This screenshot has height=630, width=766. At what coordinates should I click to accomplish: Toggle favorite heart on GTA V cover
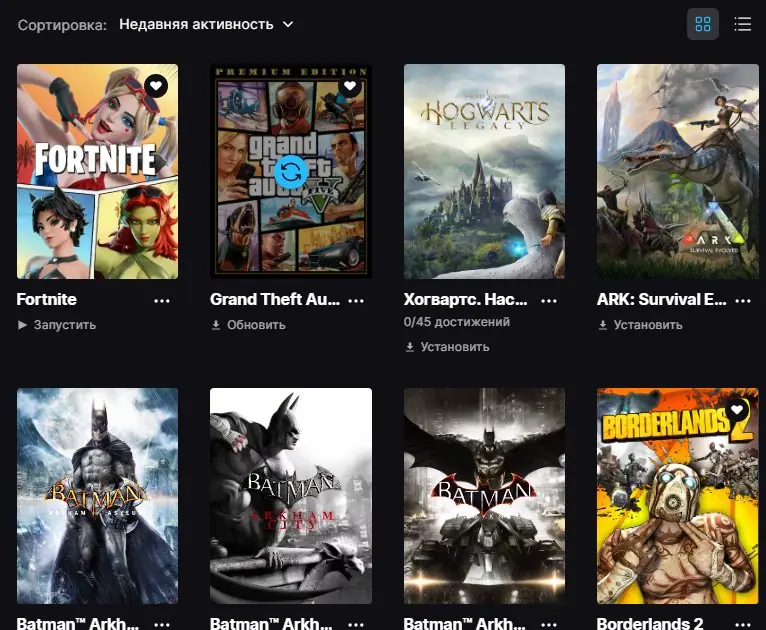point(350,86)
